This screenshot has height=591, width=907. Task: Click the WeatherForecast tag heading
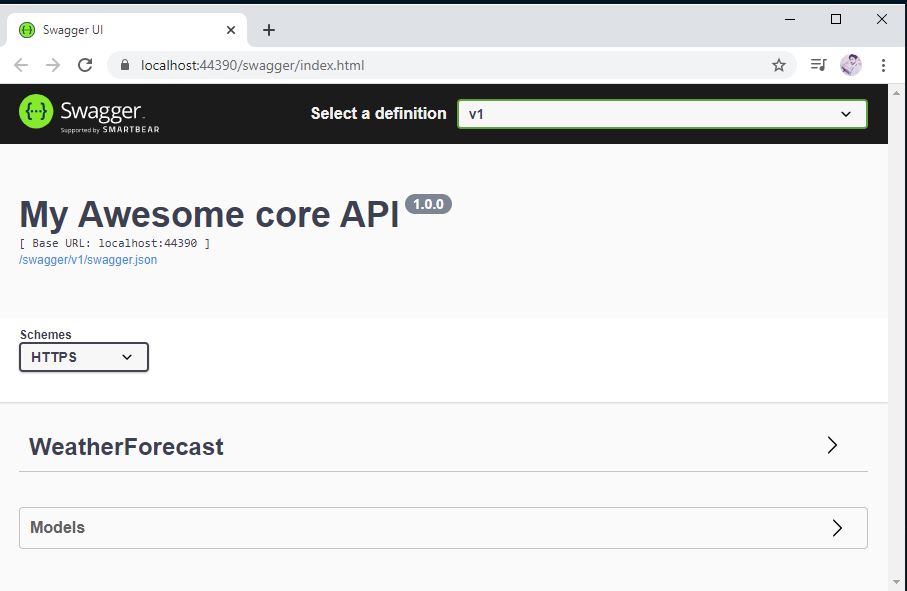tap(126, 446)
